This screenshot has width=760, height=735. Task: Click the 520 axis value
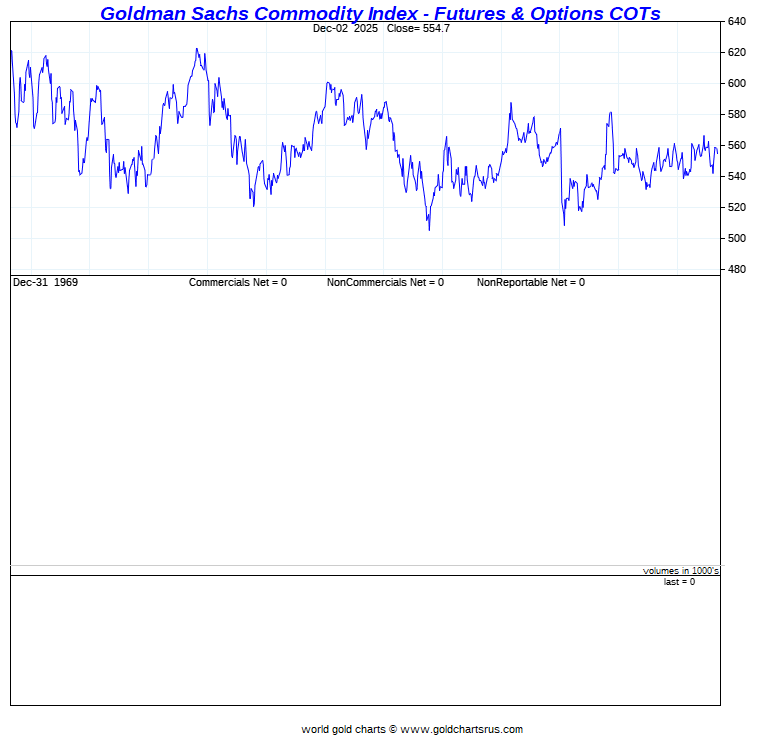[737, 208]
